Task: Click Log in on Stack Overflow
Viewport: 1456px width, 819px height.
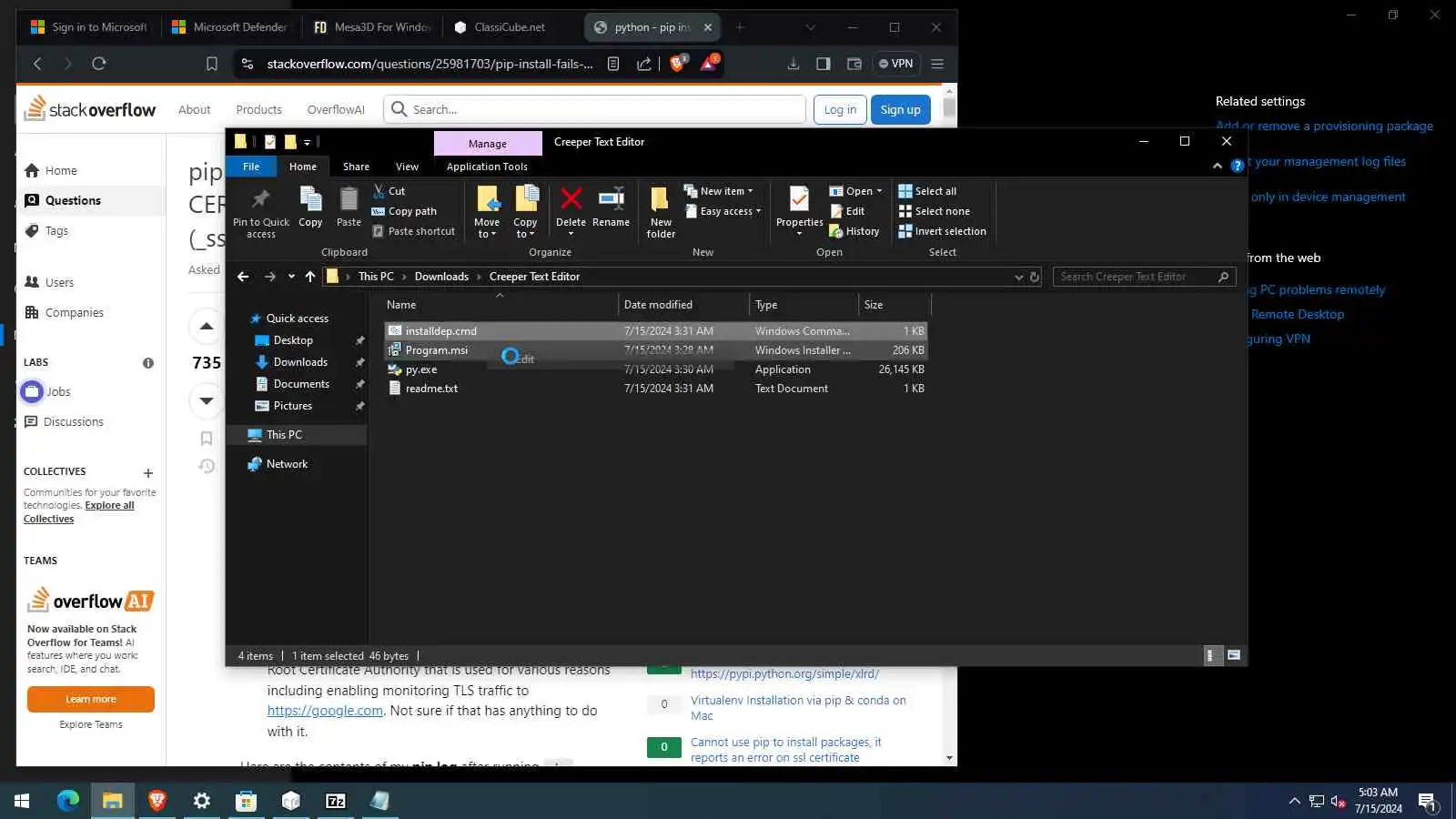Action: (840, 110)
